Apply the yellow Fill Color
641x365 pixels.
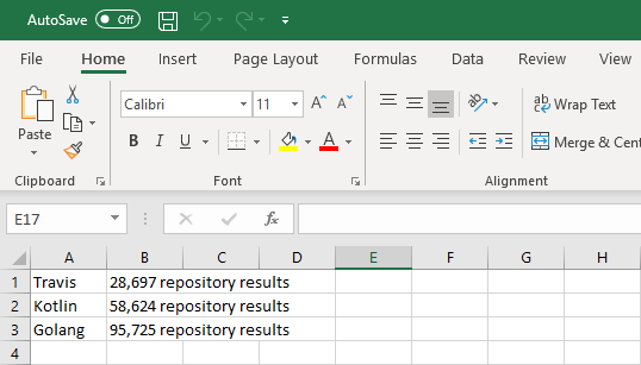click(x=288, y=141)
